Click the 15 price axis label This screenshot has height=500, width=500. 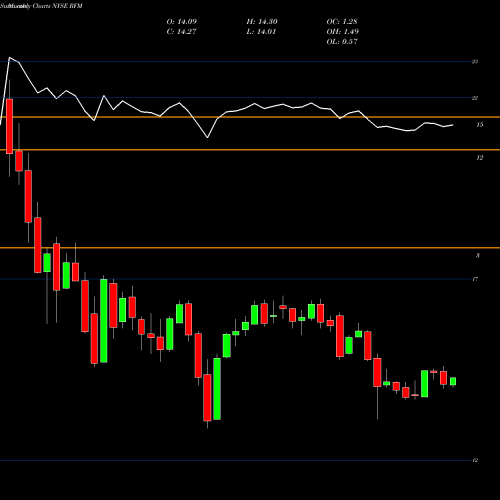pos(480,125)
